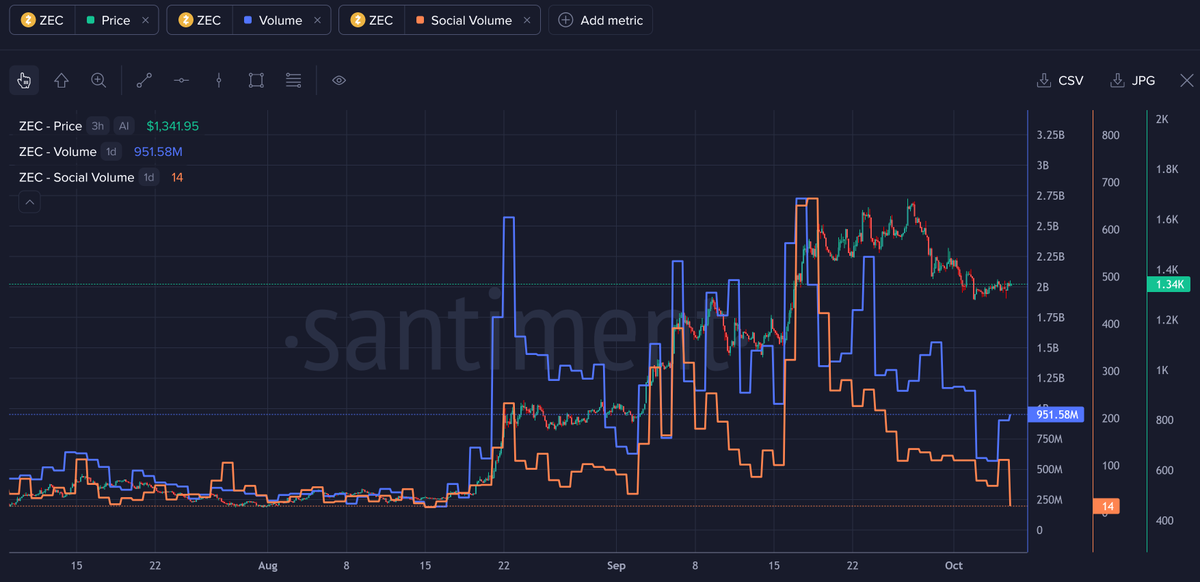This screenshot has height=582, width=1200.
Task: Open the Volume metric selector
Action: (x=273, y=20)
